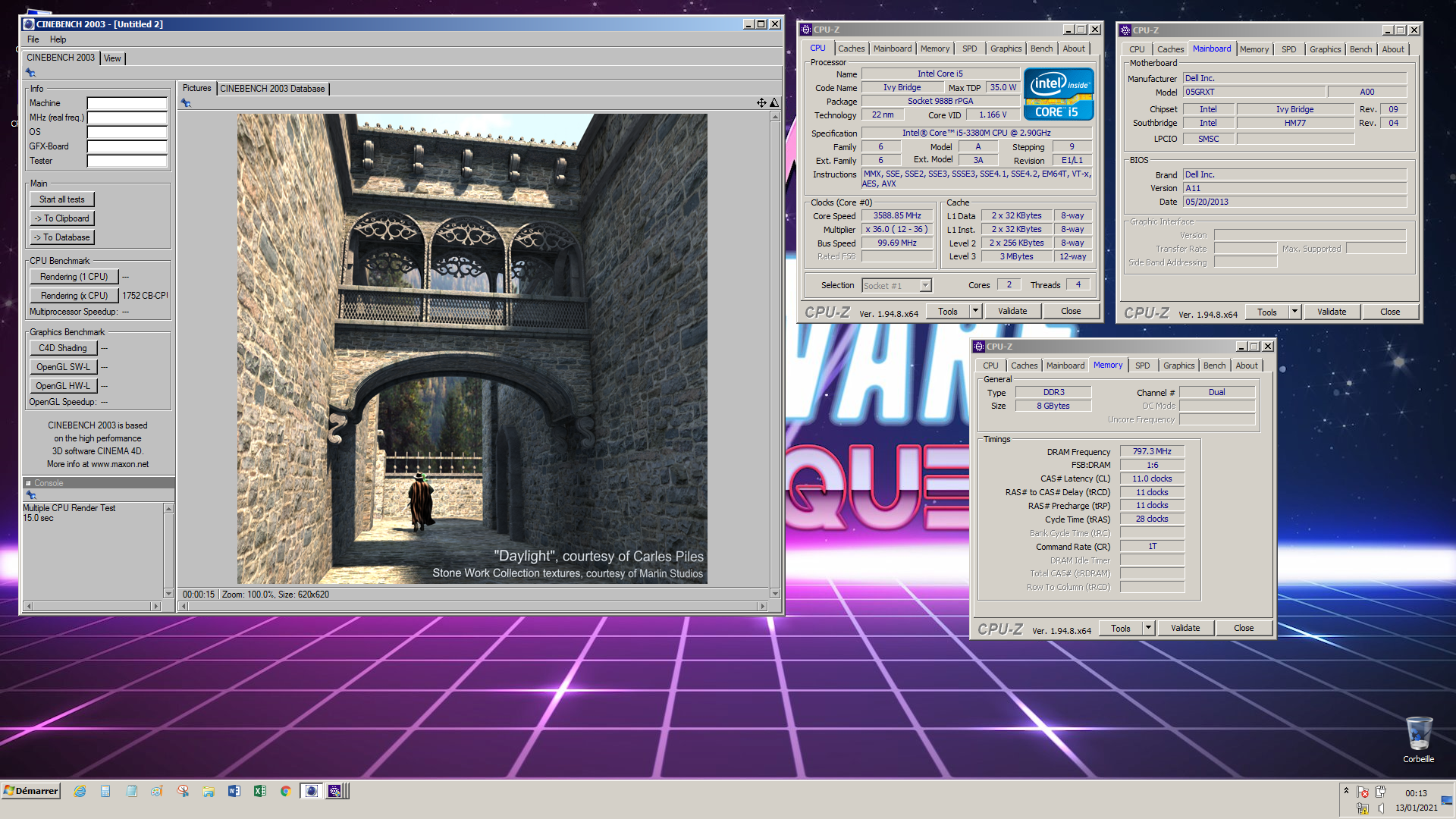Switch to the CINEBENCH taskbar button
Image resolution: width=1456 pixels, height=819 pixels.
(x=311, y=791)
